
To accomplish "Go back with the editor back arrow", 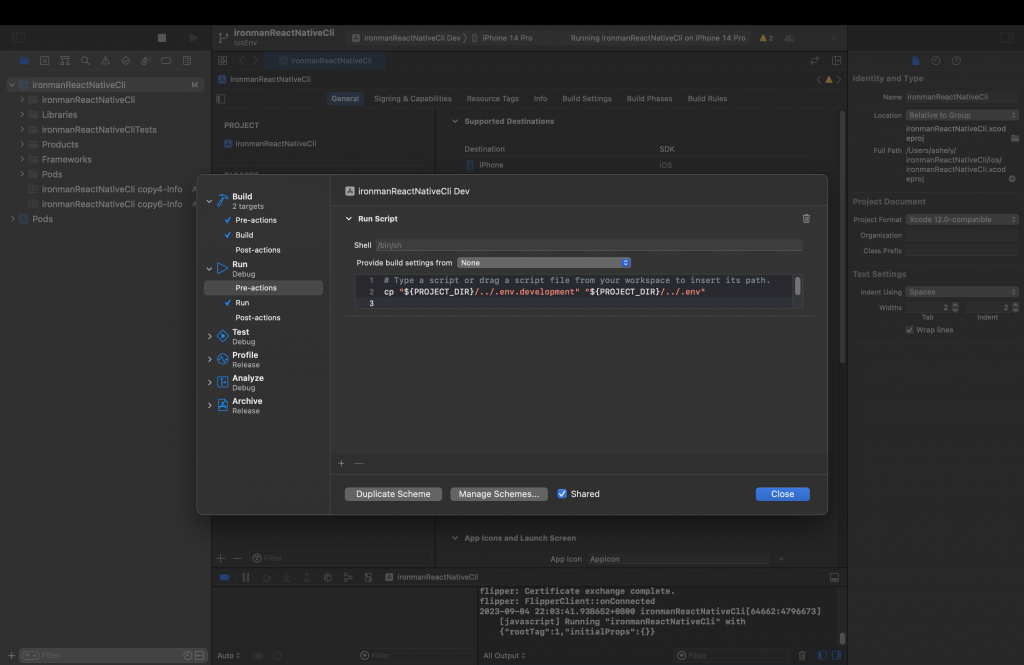I will point(242,61).
